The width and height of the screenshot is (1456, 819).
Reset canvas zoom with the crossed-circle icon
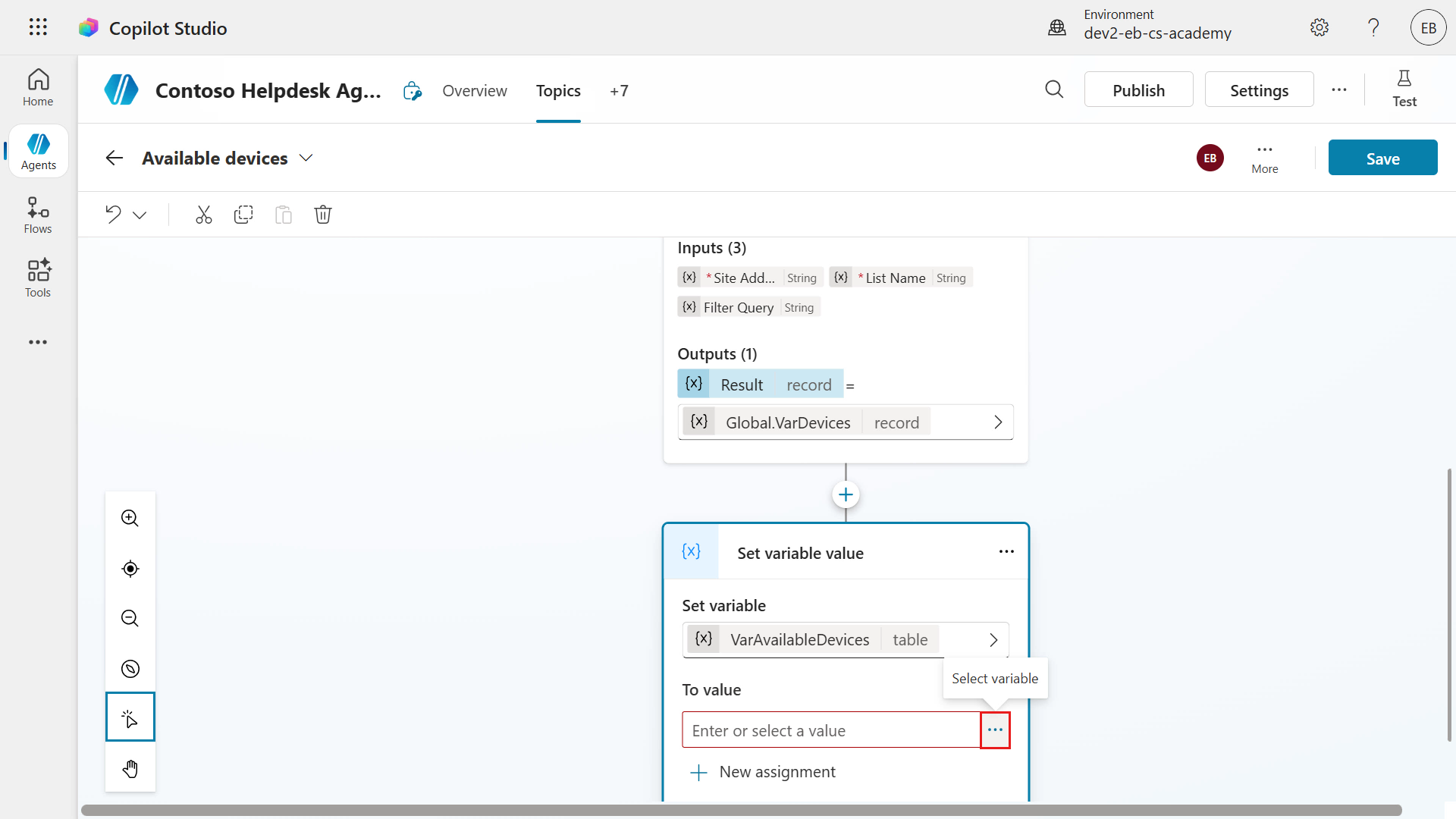tap(130, 669)
